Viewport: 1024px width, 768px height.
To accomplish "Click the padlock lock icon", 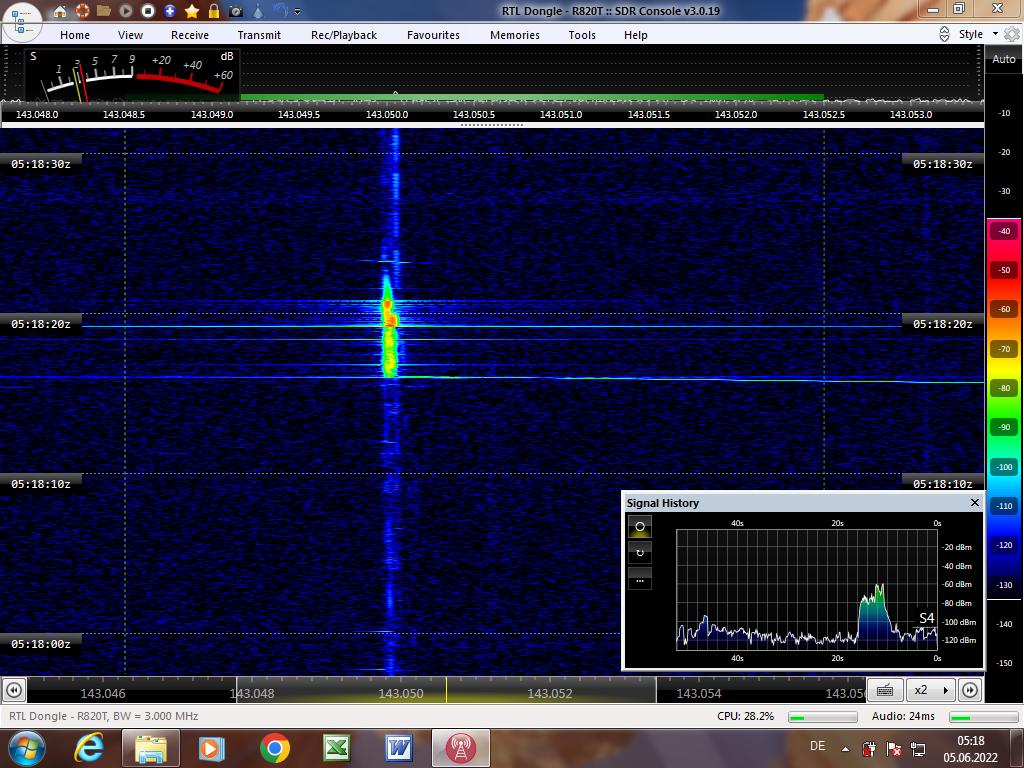I will [x=214, y=10].
